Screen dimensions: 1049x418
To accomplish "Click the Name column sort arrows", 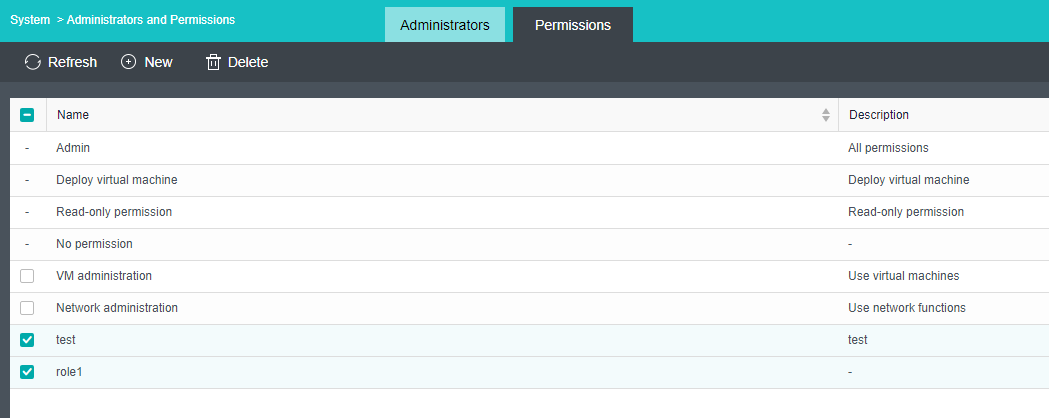I will point(825,115).
